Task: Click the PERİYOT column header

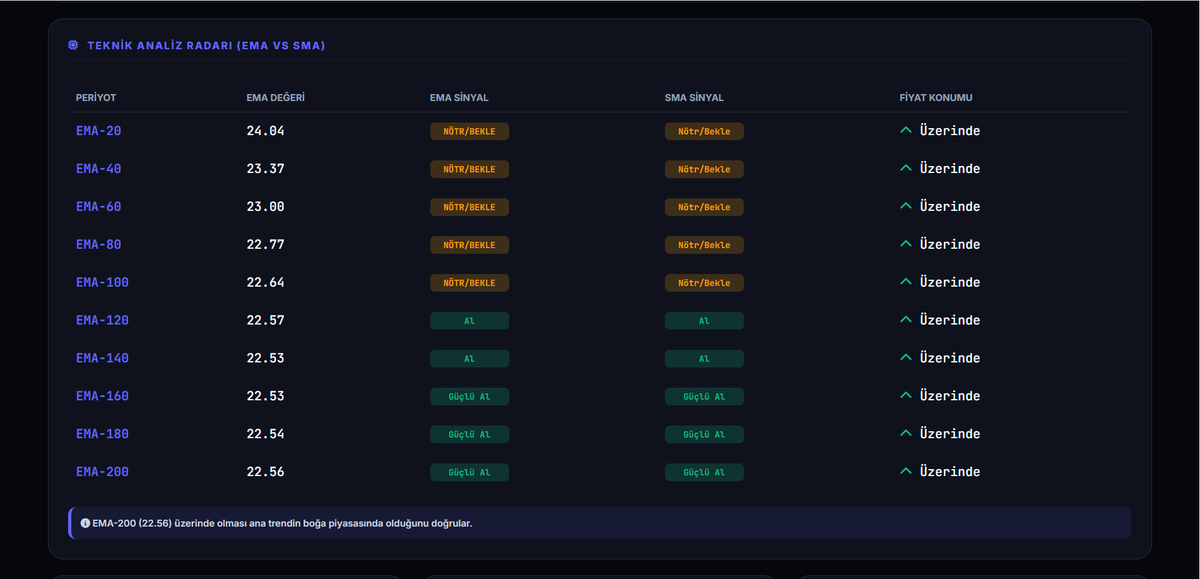Action: point(96,98)
